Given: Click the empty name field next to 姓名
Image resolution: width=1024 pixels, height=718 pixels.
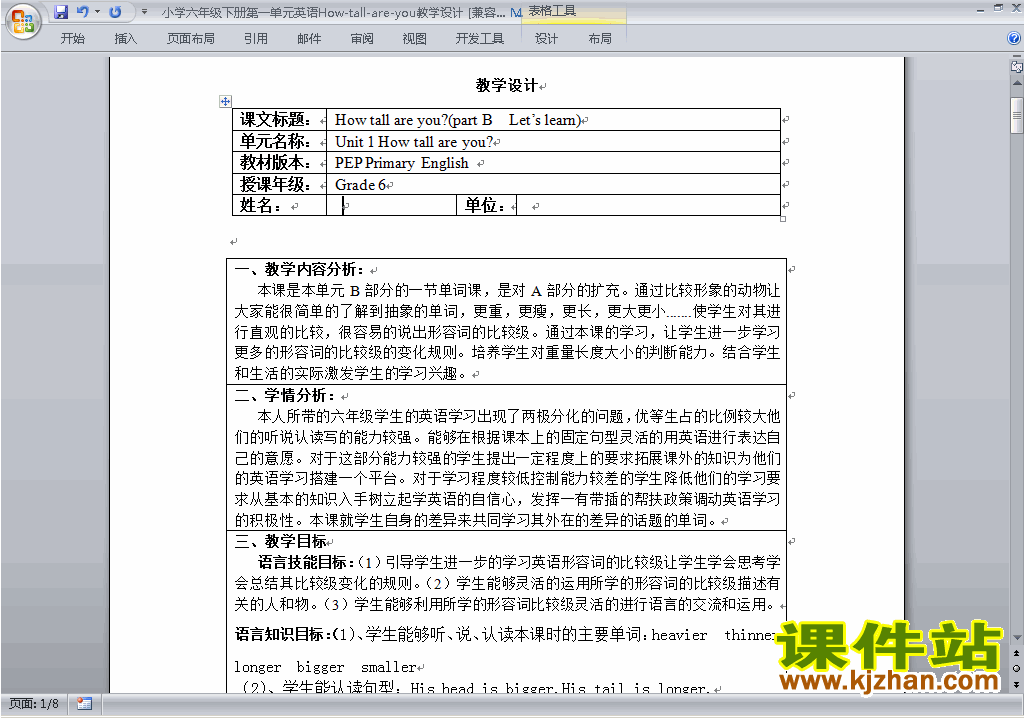Looking at the screenshot, I should click(x=391, y=205).
